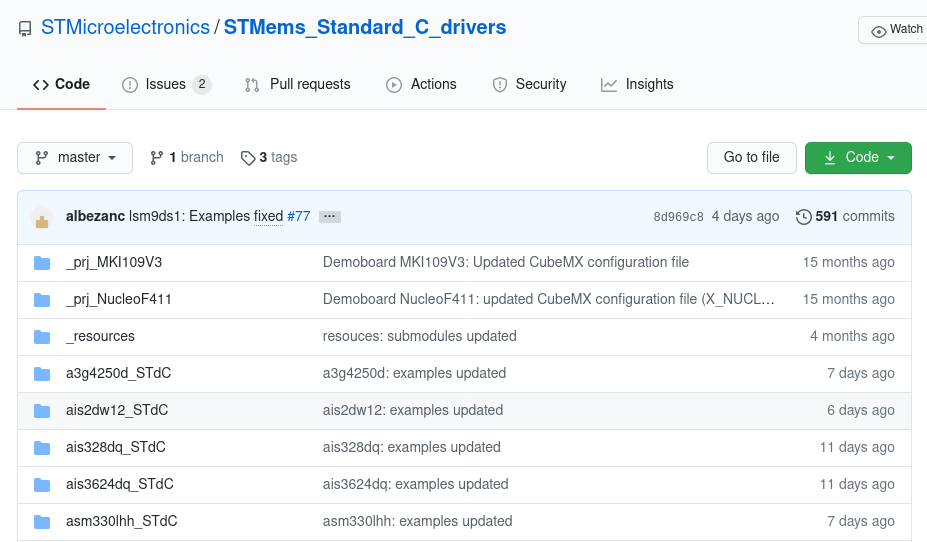The width and height of the screenshot is (927, 542).
Task: Click the folder icon beside asm330lhh_STdC
Action: pyautogui.click(x=42, y=522)
